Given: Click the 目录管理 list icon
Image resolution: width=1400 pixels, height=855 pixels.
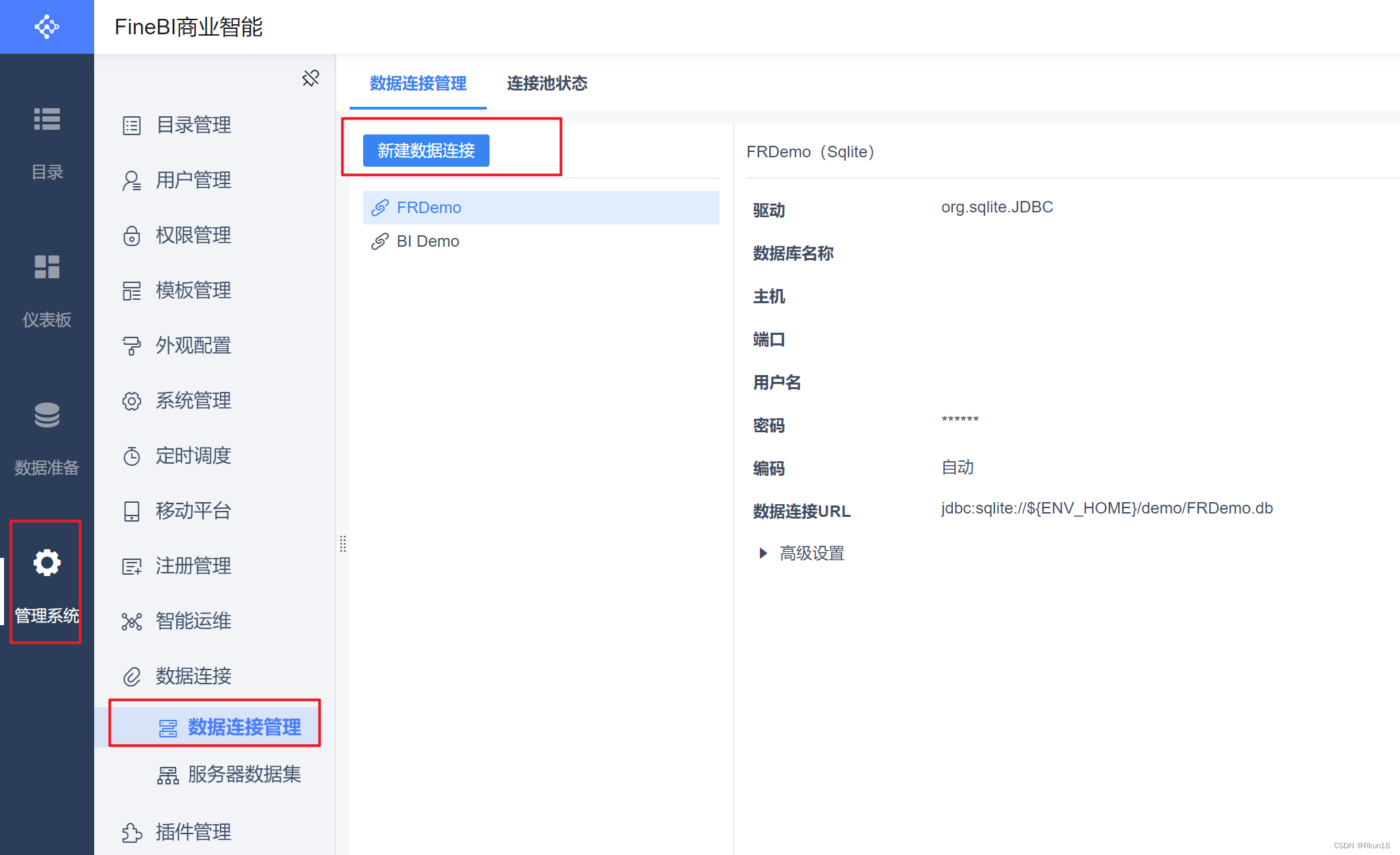Looking at the screenshot, I should 132,126.
